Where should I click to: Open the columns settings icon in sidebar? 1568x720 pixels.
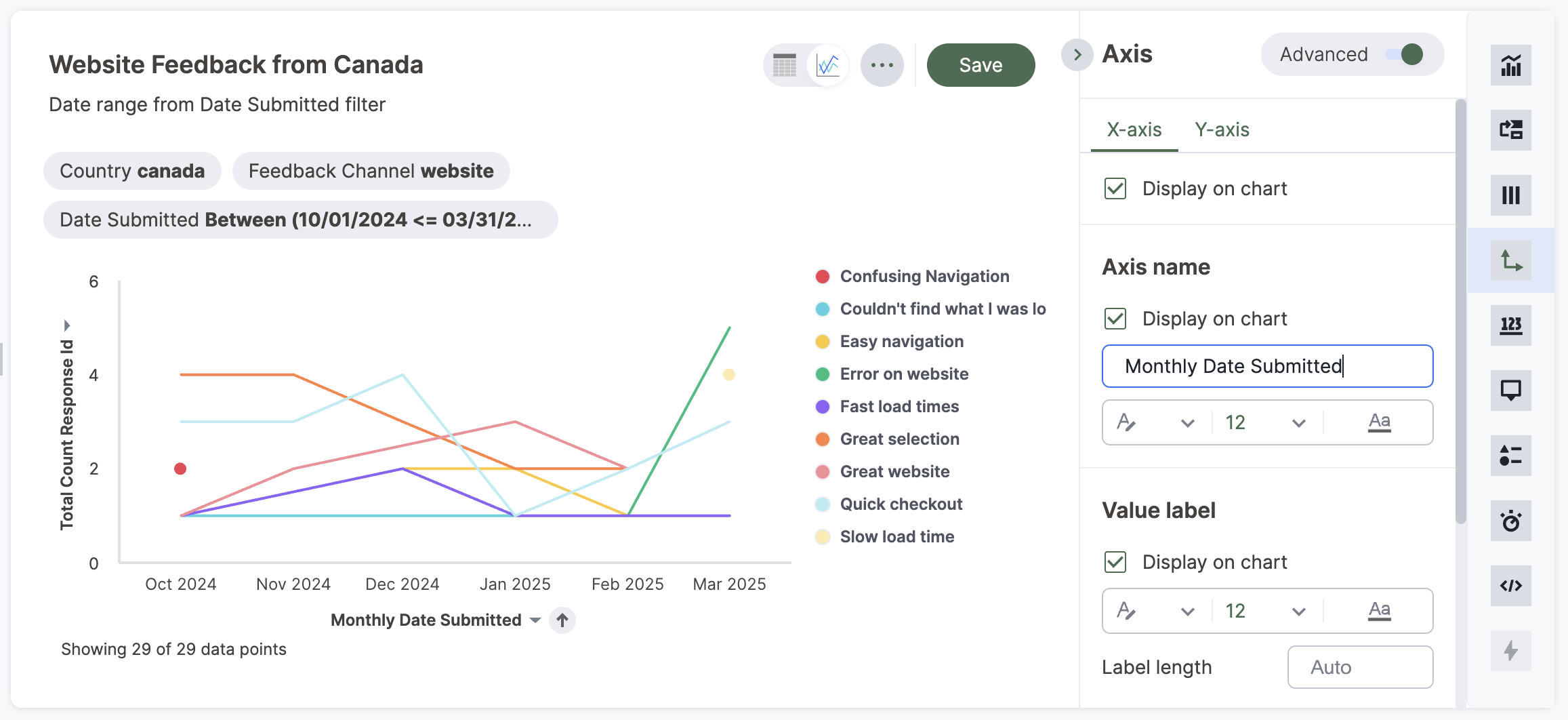[1510, 195]
